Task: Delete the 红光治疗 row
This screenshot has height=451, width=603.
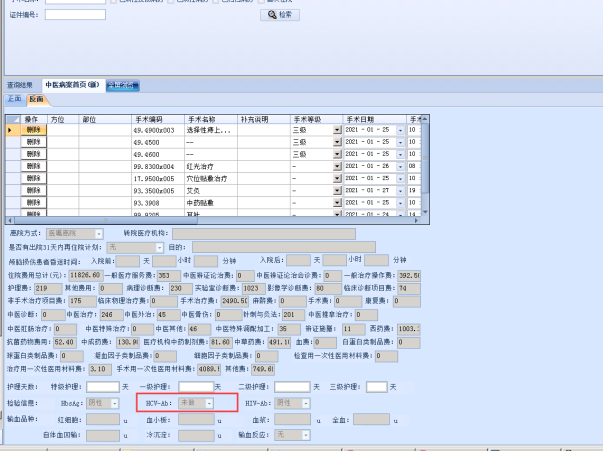Action: click(x=33, y=166)
